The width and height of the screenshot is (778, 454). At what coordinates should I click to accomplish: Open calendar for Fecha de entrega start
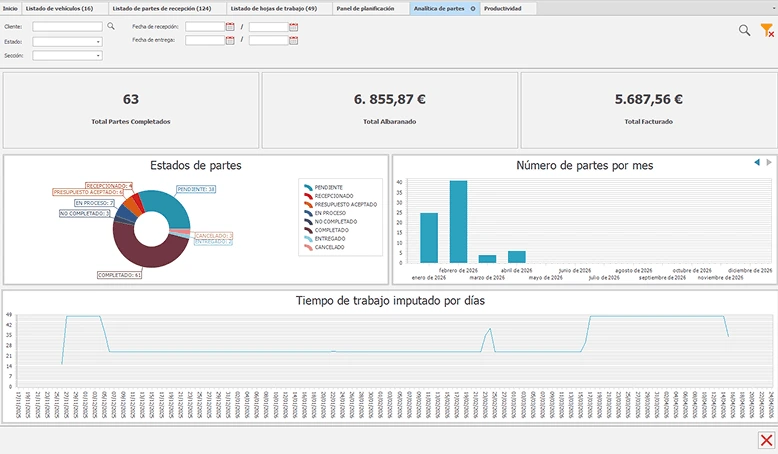point(230,40)
